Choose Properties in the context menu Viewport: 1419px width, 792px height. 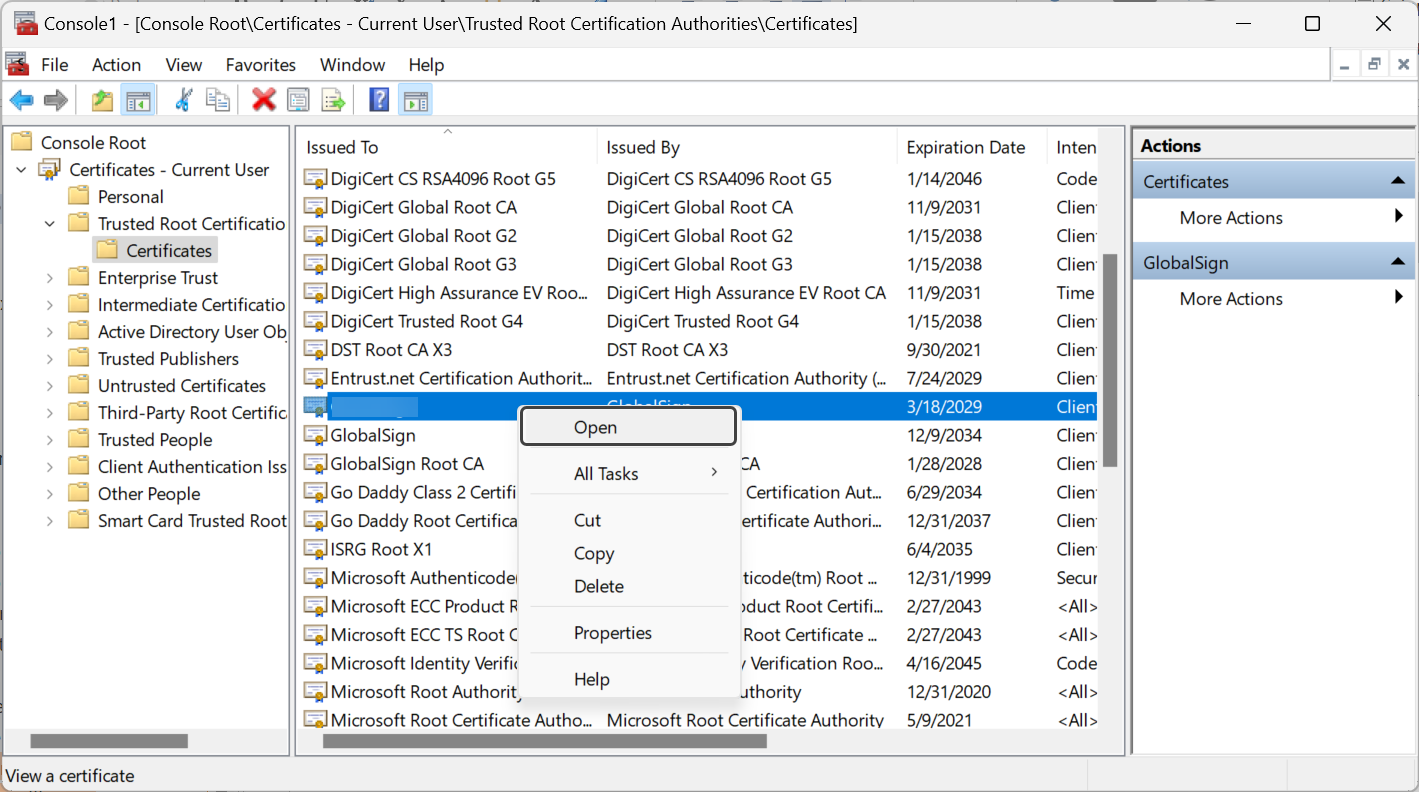(x=629, y=633)
